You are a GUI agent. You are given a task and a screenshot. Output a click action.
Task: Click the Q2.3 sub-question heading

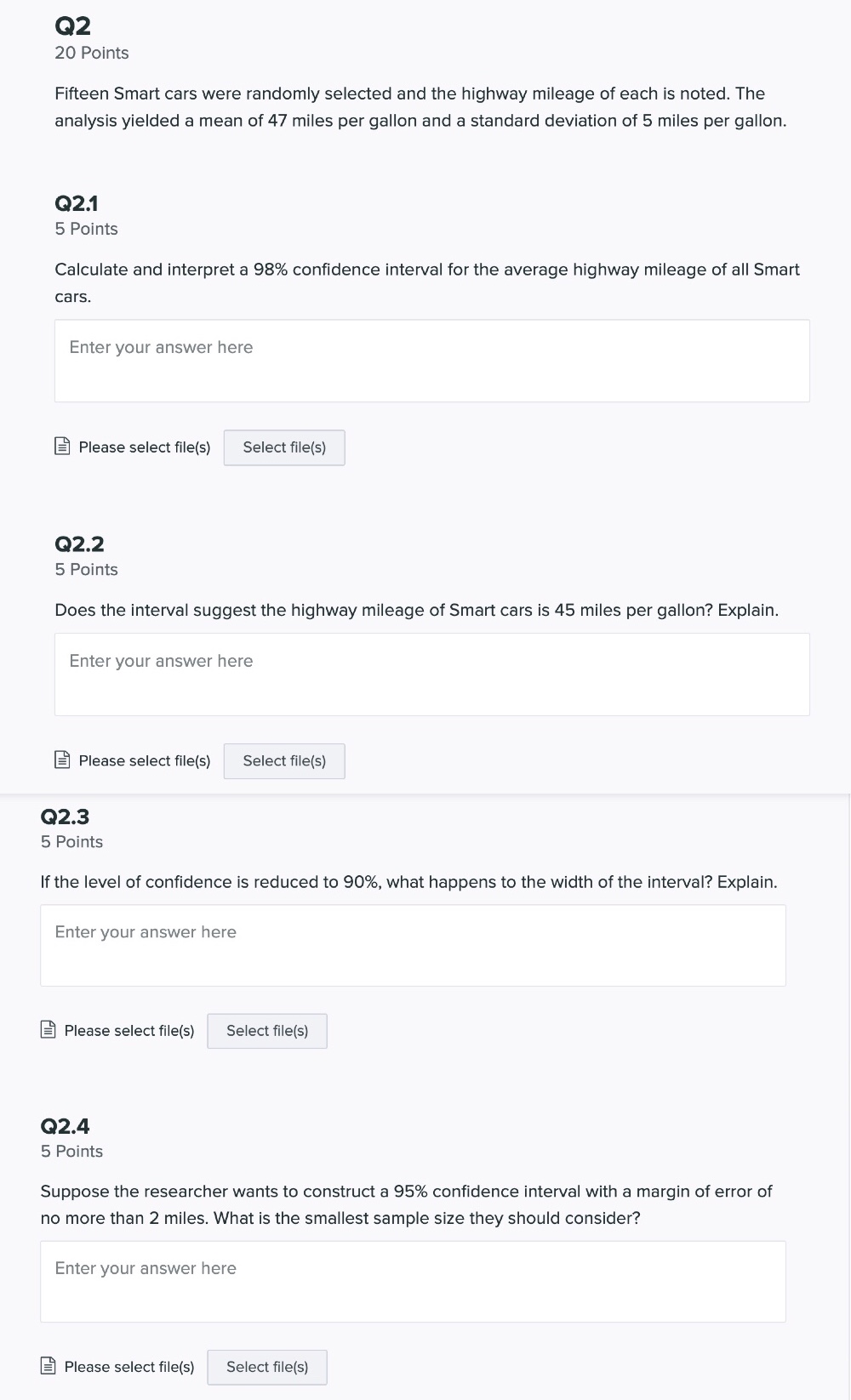pyautogui.click(x=65, y=817)
